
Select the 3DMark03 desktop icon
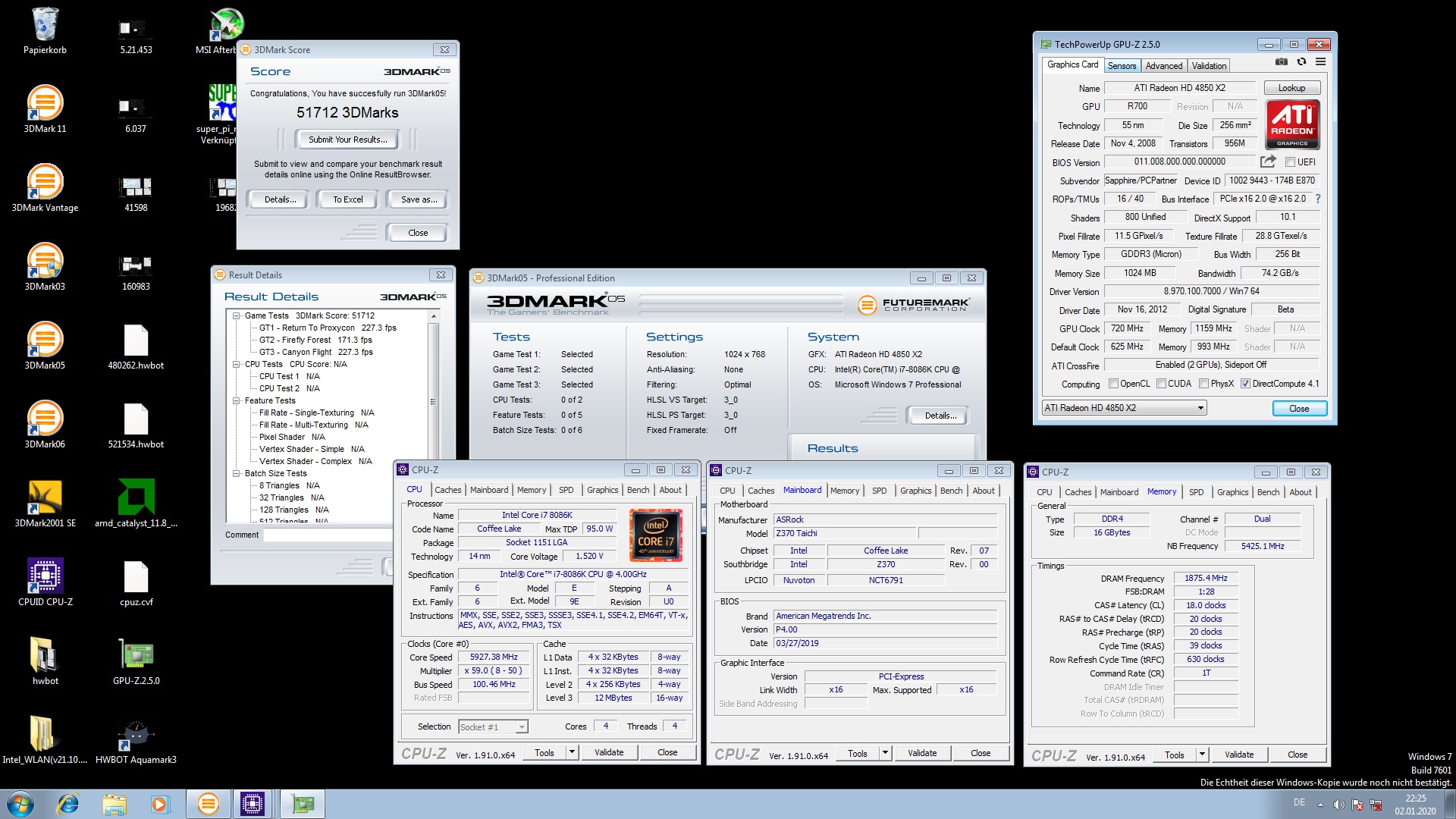point(45,268)
